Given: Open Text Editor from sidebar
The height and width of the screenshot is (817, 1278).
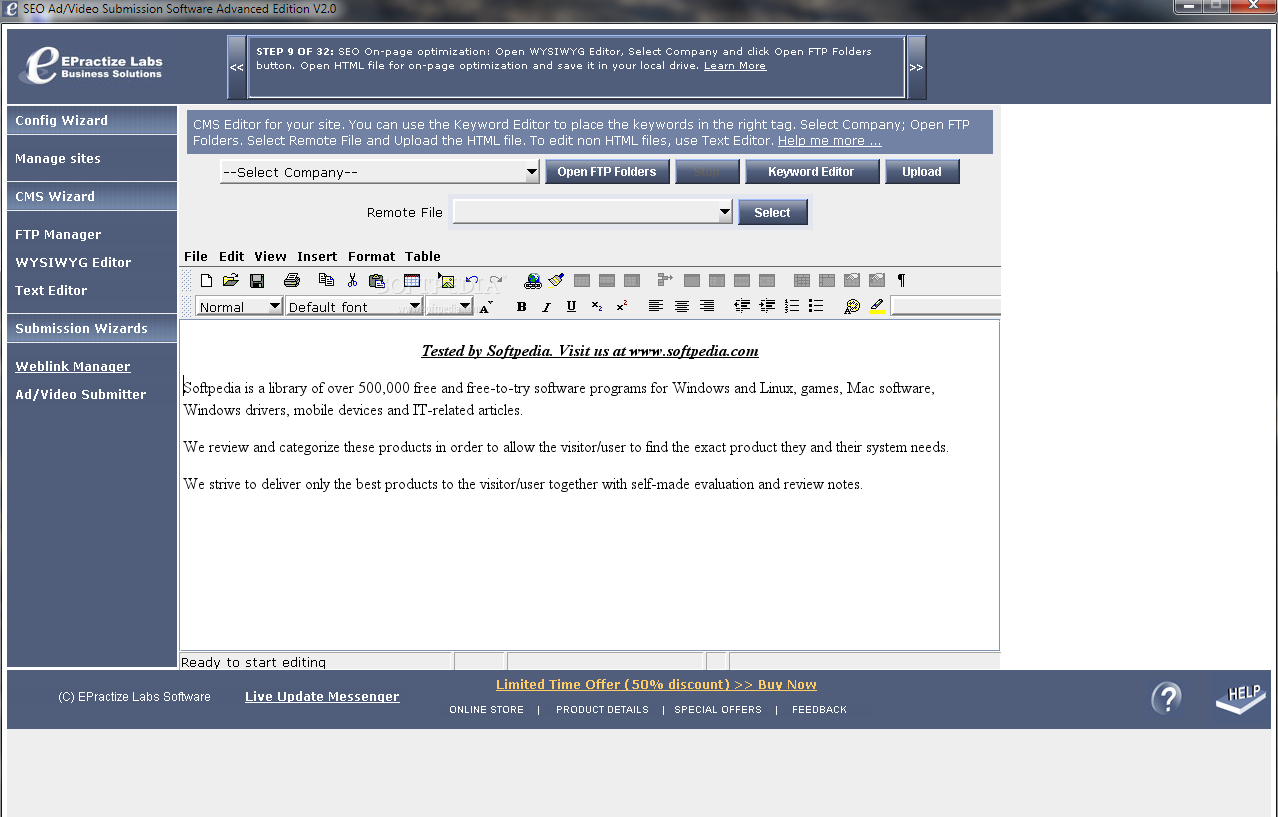Looking at the screenshot, I should coord(51,290).
